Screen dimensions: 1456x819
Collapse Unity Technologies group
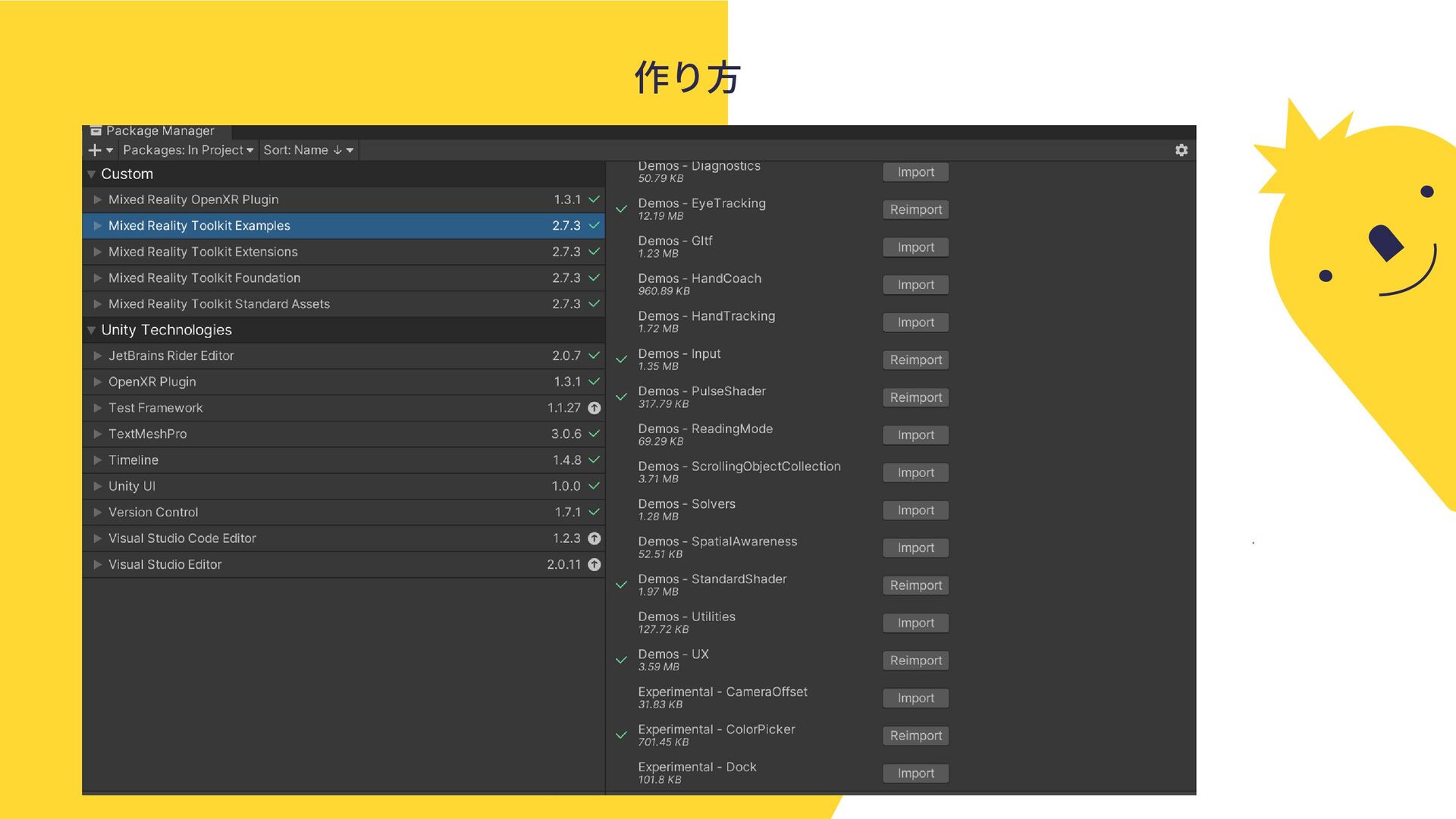tap(92, 331)
